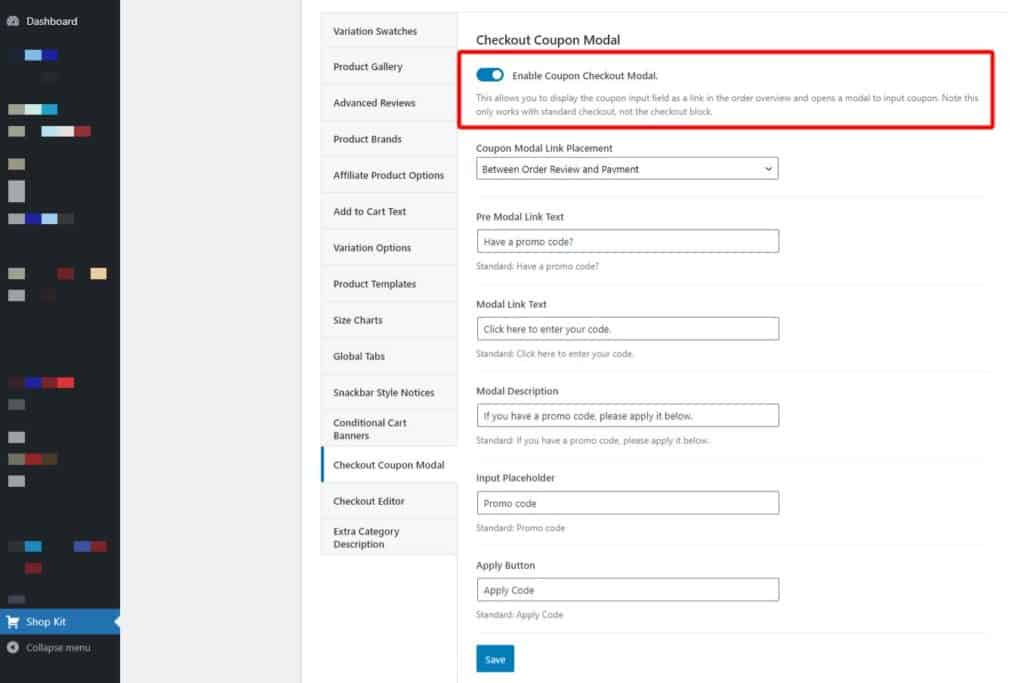
Task: Open the Coupon Modal Link Placement dropdown
Action: point(627,168)
